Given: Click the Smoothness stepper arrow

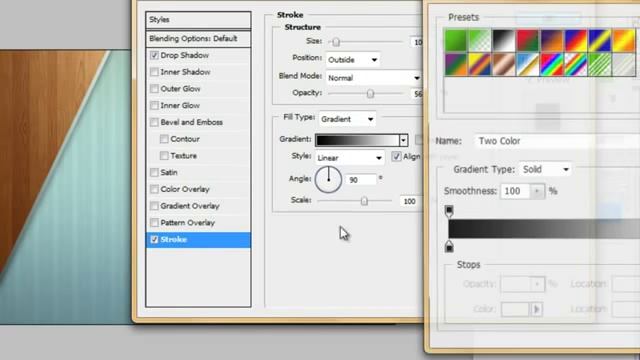Looking at the screenshot, I should tap(537, 191).
